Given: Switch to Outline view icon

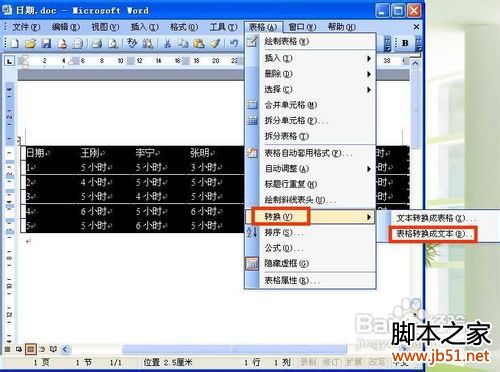Looking at the screenshot, I should (x=42, y=349).
